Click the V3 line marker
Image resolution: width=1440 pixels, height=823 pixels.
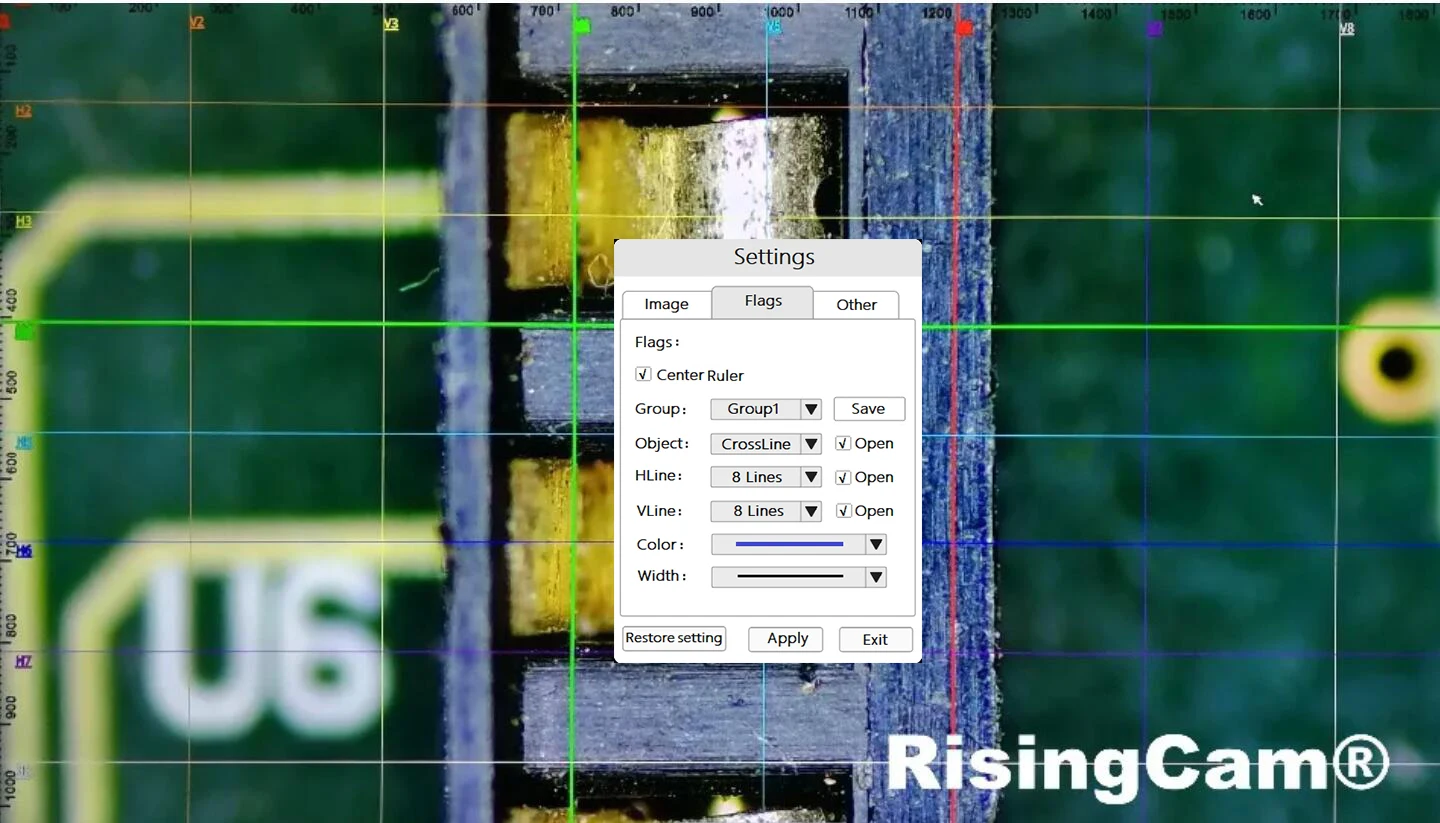point(391,24)
